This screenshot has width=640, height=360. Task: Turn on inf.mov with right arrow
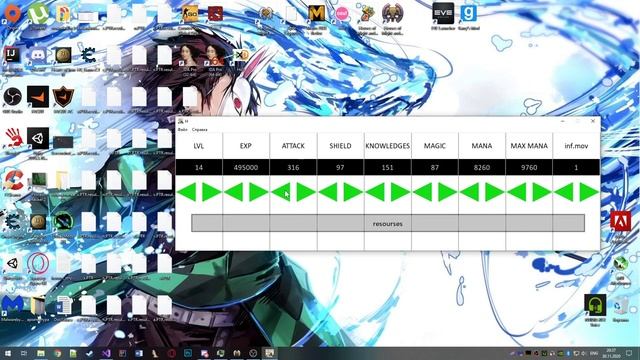click(589, 192)
